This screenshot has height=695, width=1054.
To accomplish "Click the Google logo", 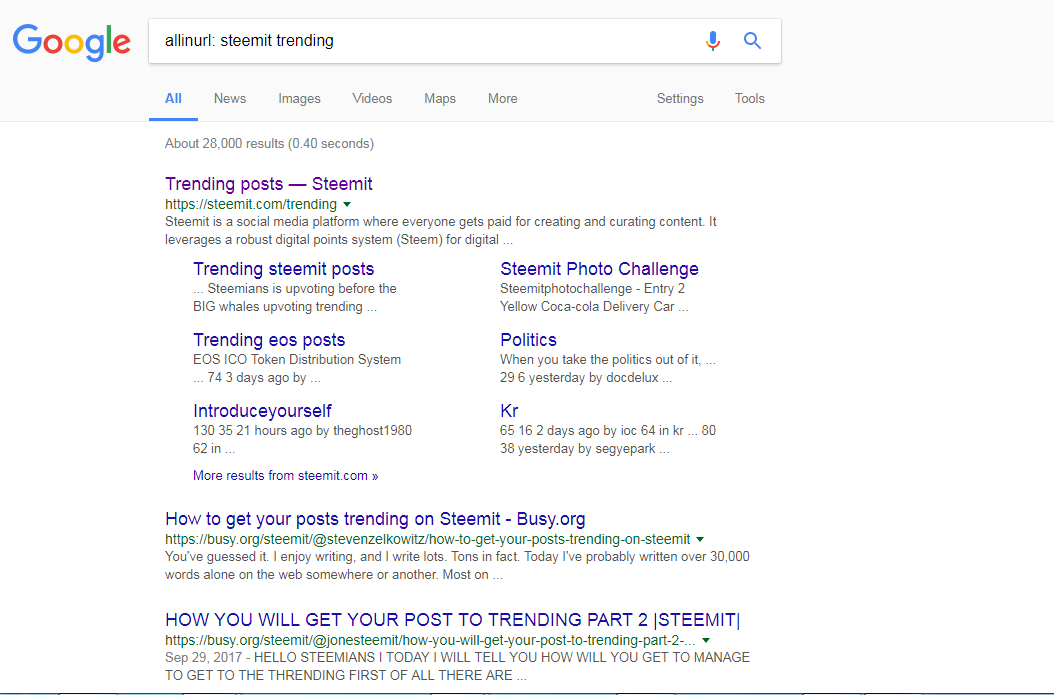I will [x=71, y=42].
